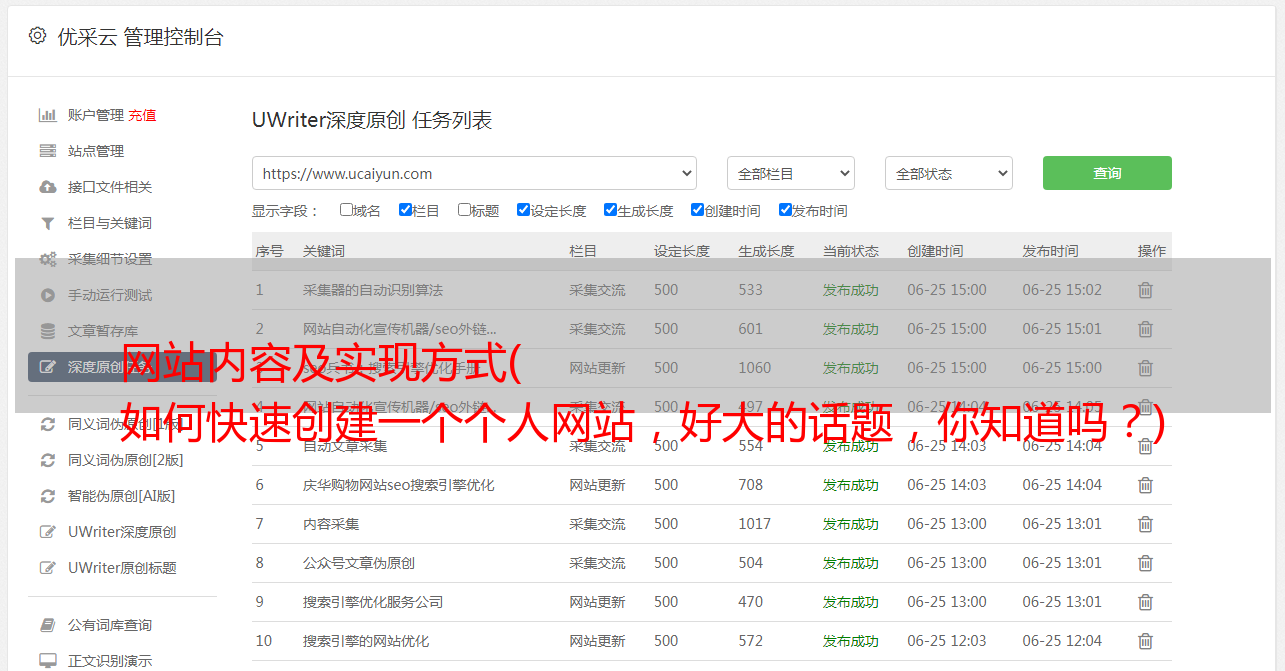Viewport: 1285px width, 671px height.
Task: Click the keyword 搜索引擎优化服务公司
Action: click(373, 602)
